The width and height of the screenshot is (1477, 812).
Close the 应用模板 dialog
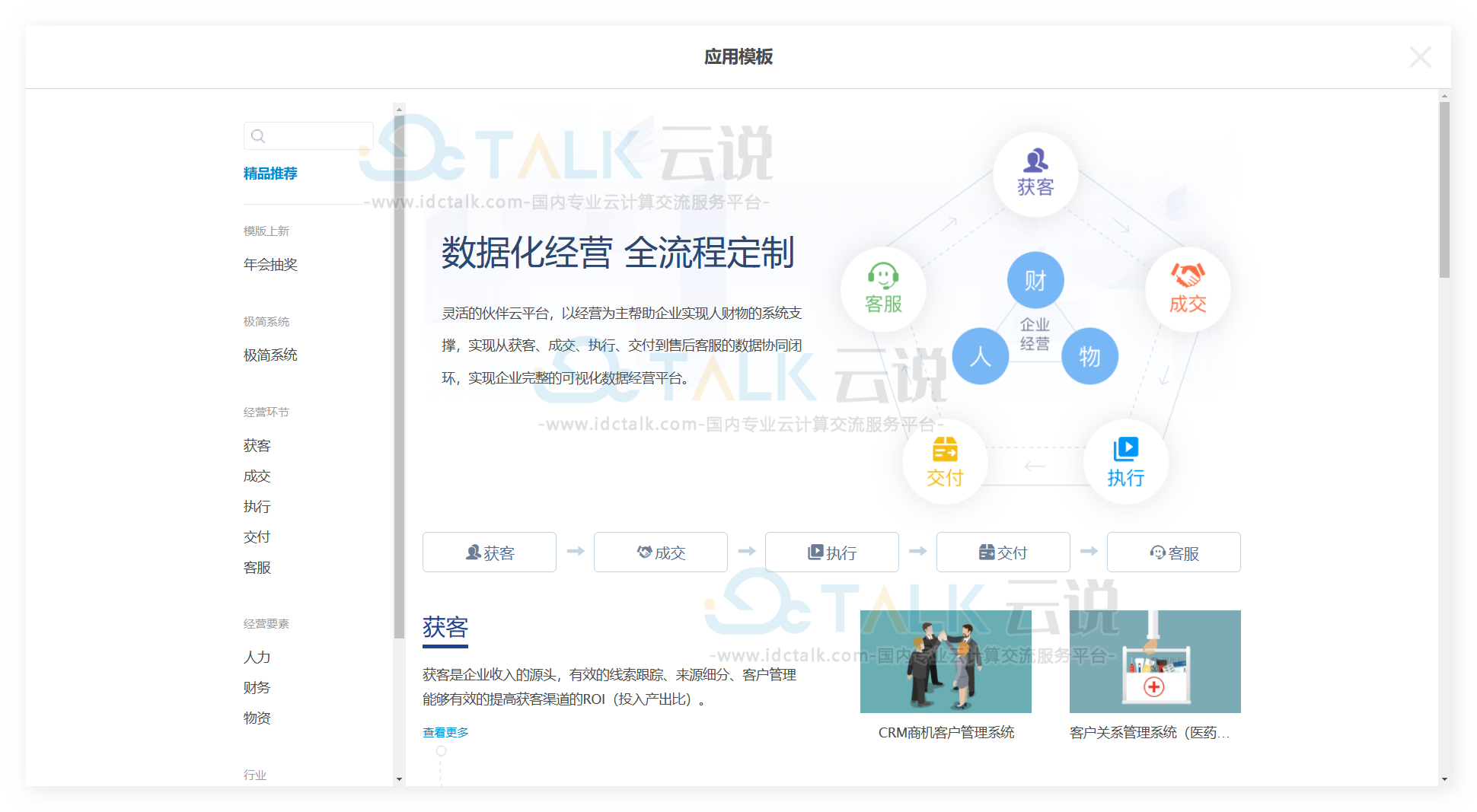click(1420, 57)
